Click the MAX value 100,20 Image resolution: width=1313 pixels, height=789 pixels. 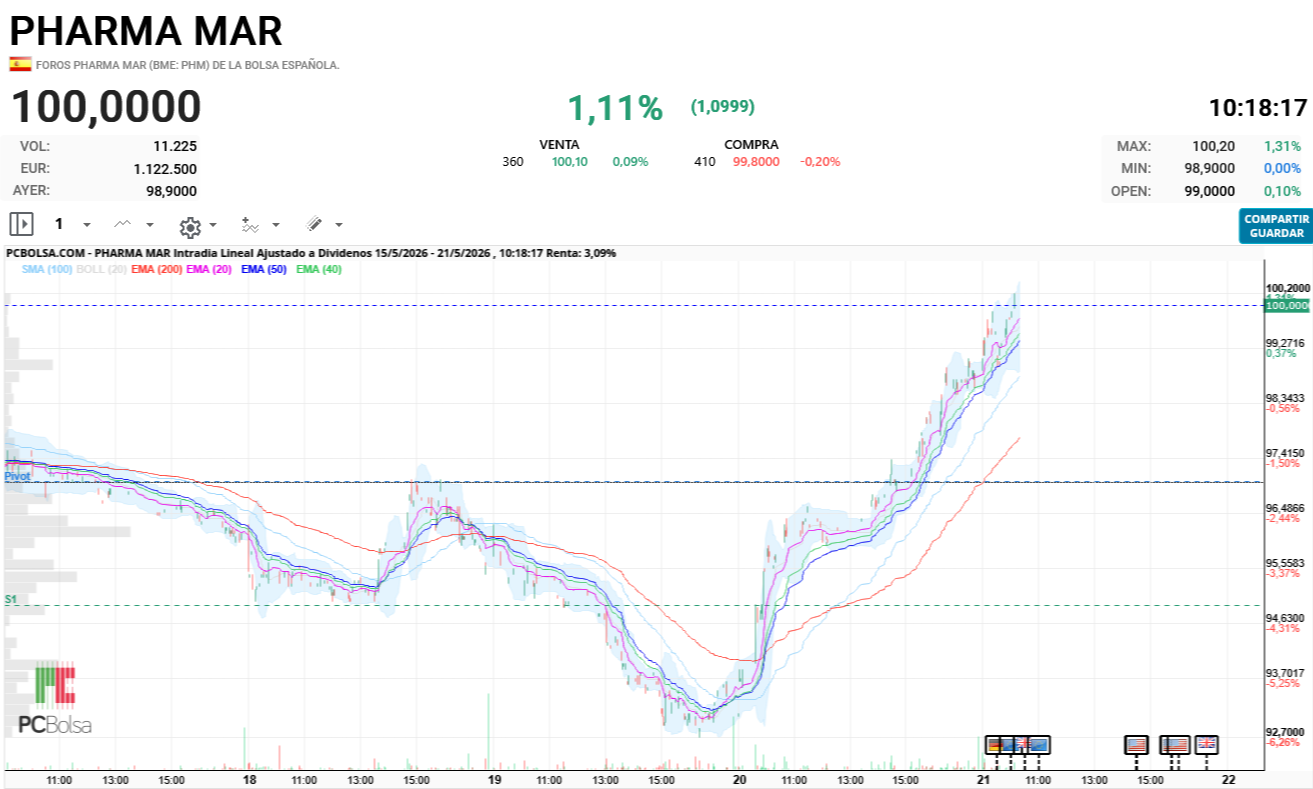[1215, 146]
